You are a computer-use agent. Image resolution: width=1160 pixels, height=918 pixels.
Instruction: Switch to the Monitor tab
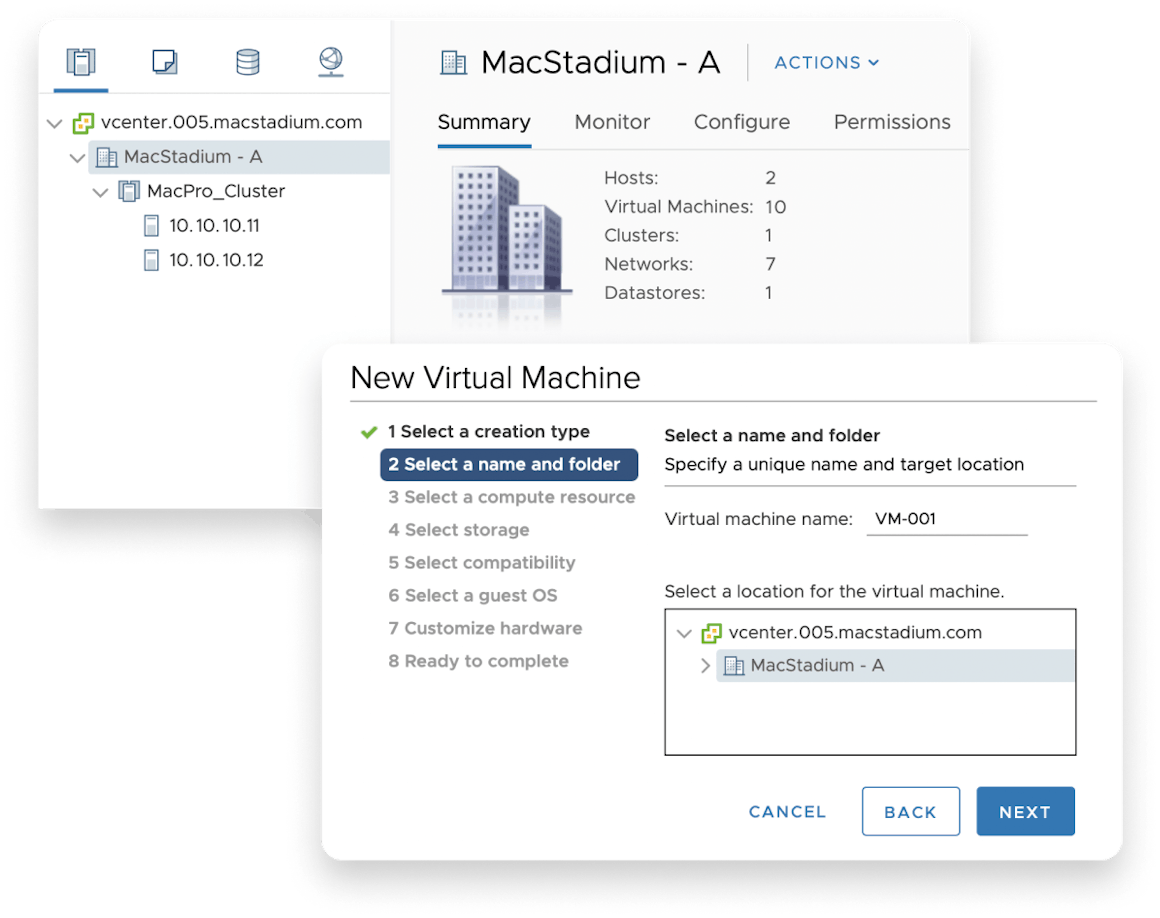(x=613, y=122)
